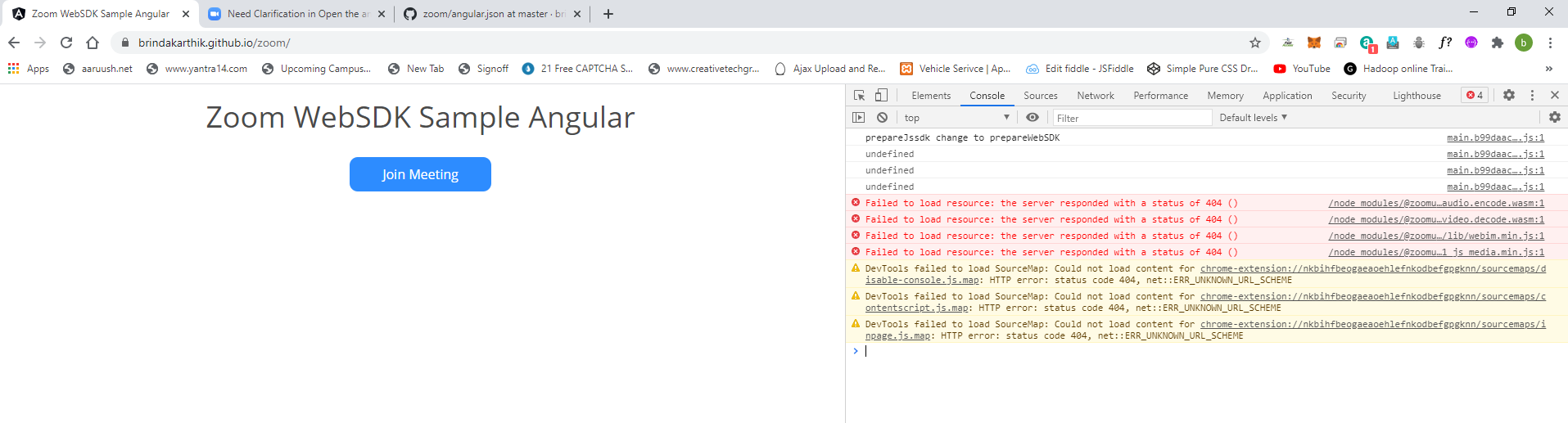This screenshot has width=1568, height=423.
Task: Open the aaruush.net bookmark
Action: pyautogui.click(x=97, y=69)
